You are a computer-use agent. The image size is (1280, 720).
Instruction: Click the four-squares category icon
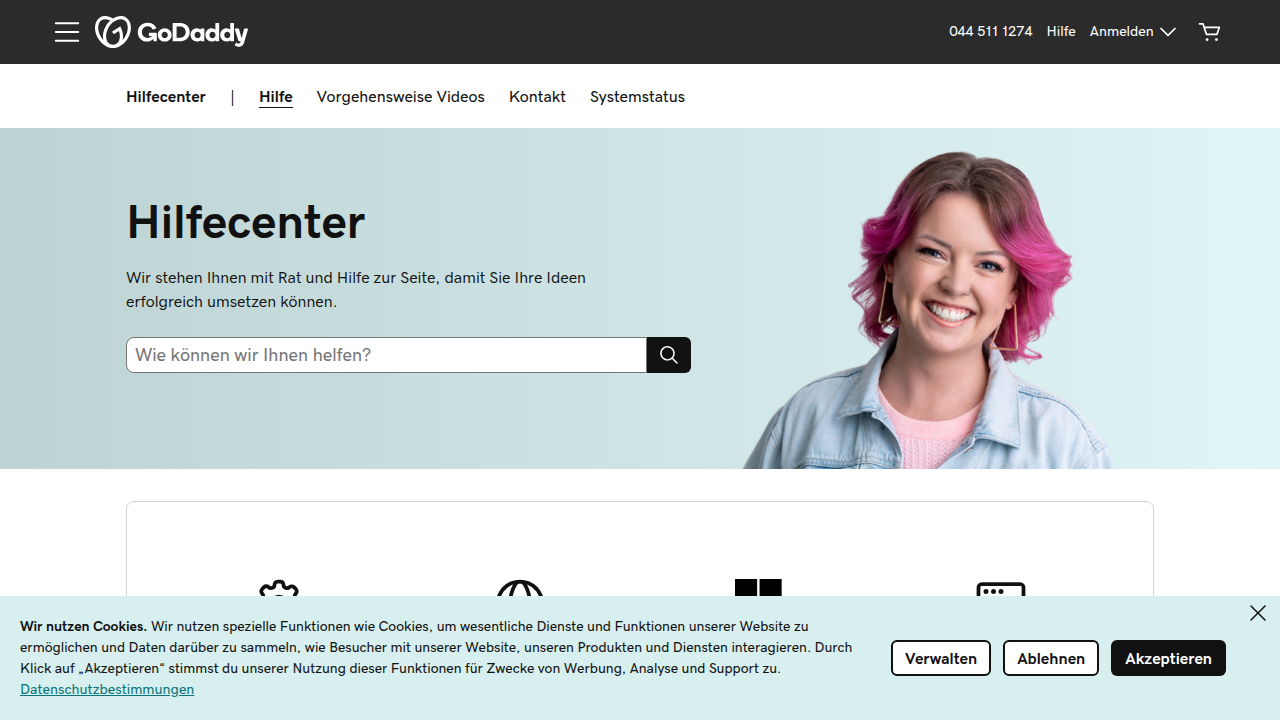tap(758, 588)
